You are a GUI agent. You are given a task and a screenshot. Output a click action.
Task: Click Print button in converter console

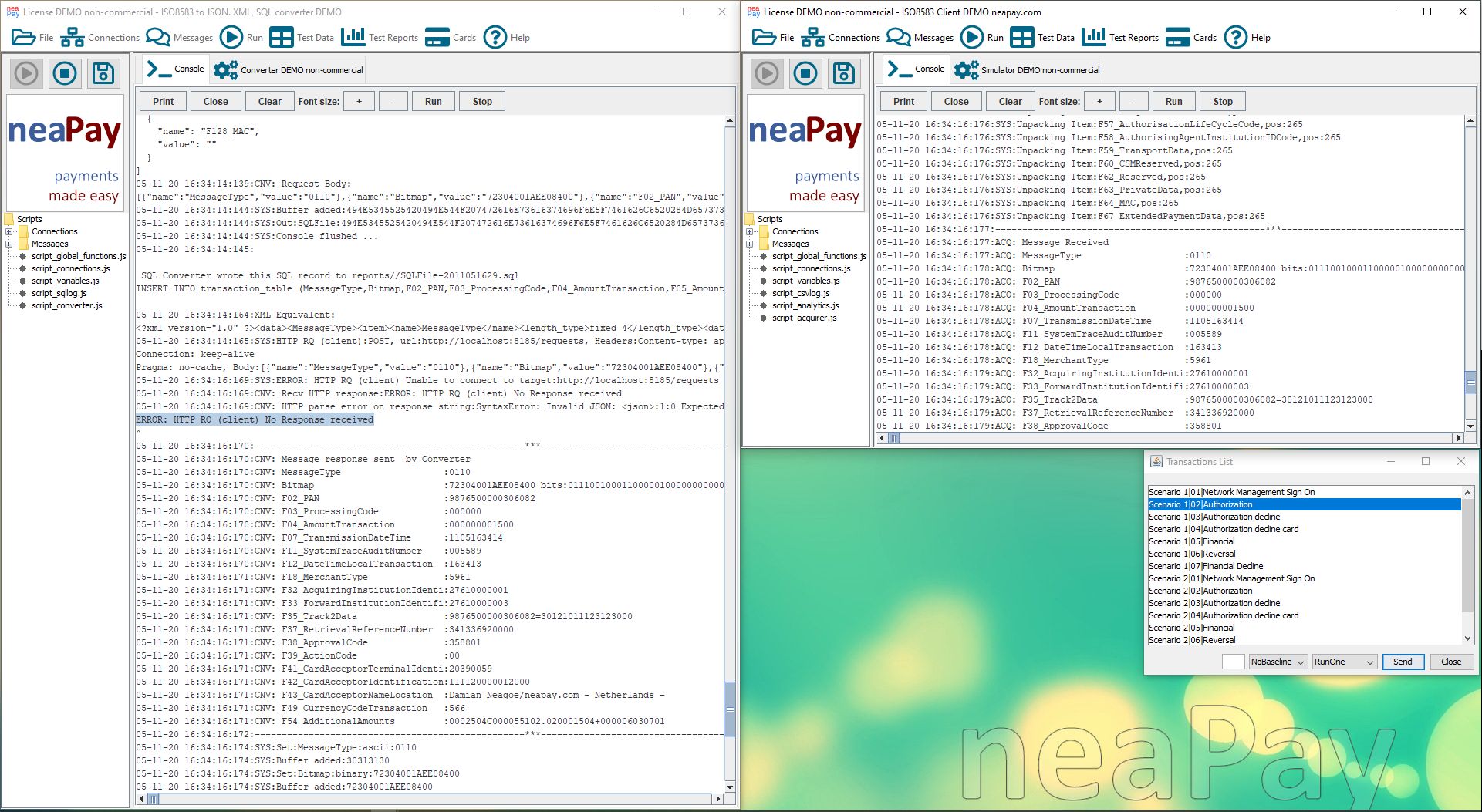(164, 101)
